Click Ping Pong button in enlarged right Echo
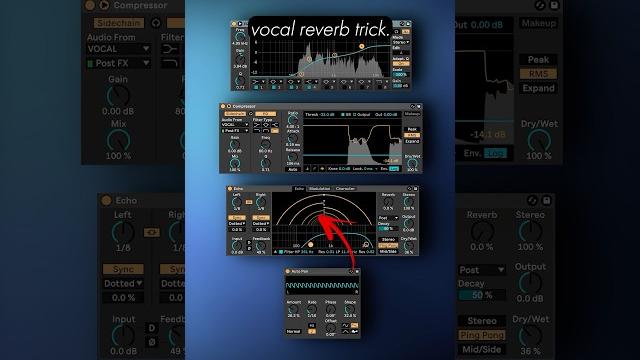The width and height of the screenshot is (640, 360). tap(482, 335)
